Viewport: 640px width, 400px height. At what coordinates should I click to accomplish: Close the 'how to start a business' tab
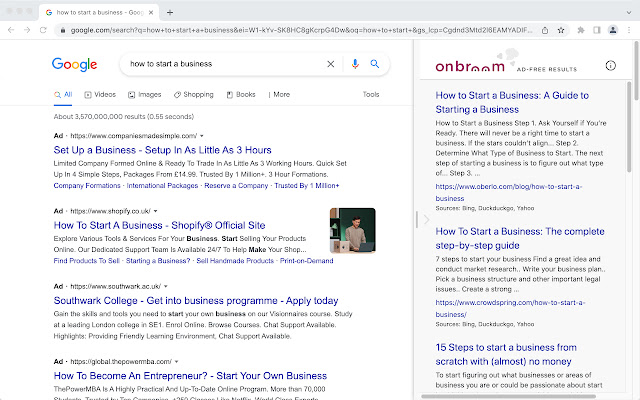point(151,12)
